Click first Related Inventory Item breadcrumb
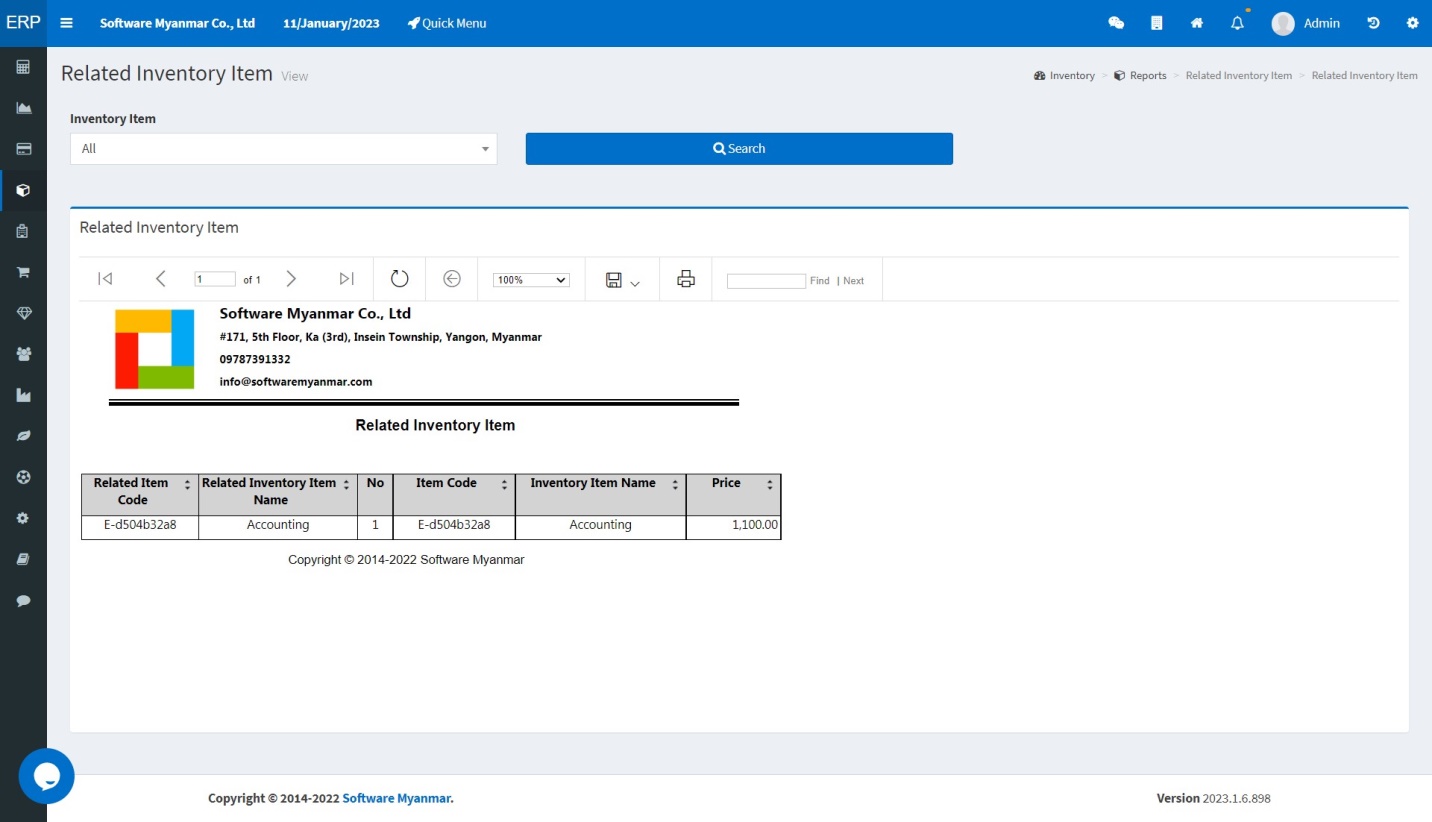The image size is (1432, 822). pos(1239,76)
